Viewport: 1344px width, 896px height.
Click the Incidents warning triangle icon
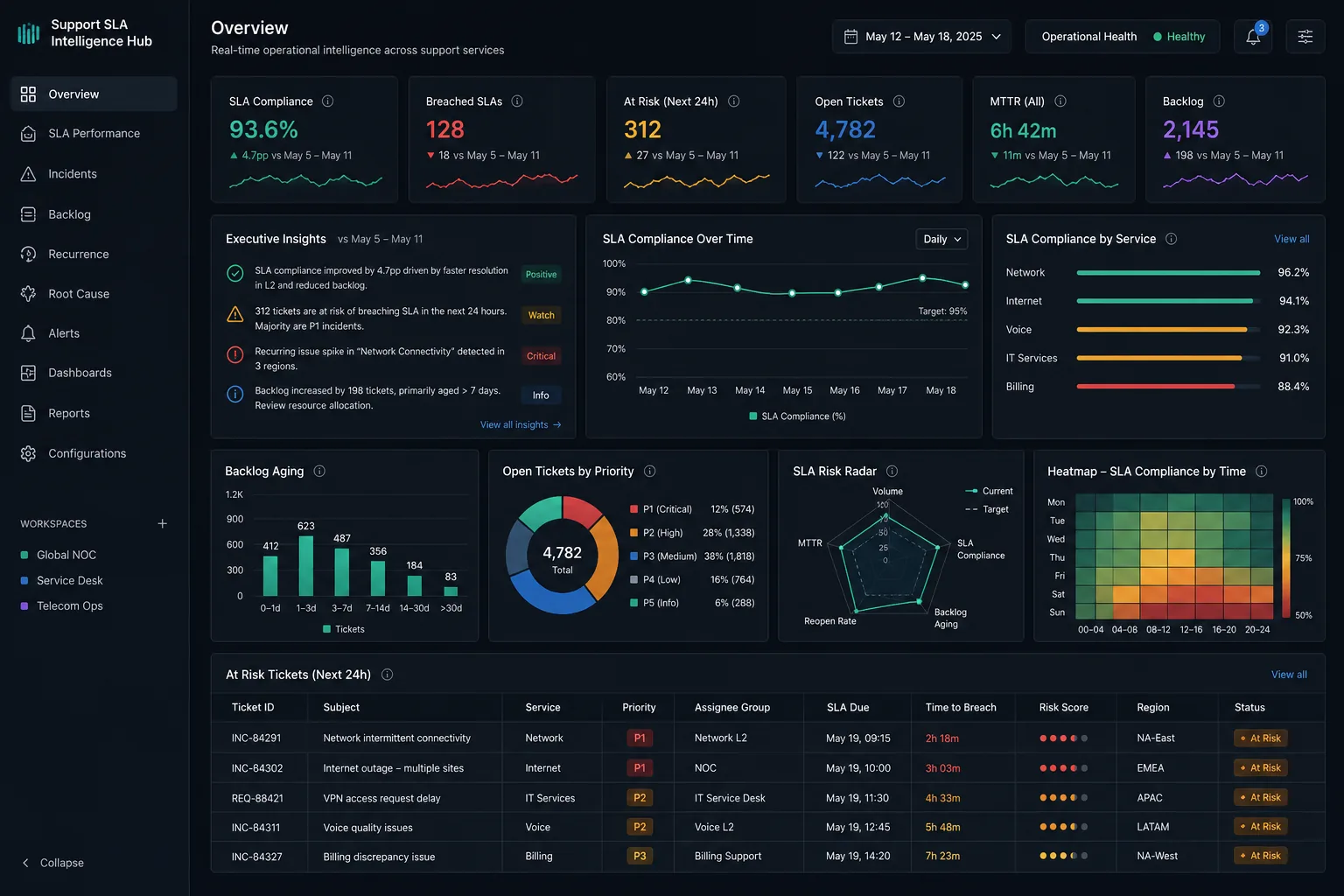[28, 174]
